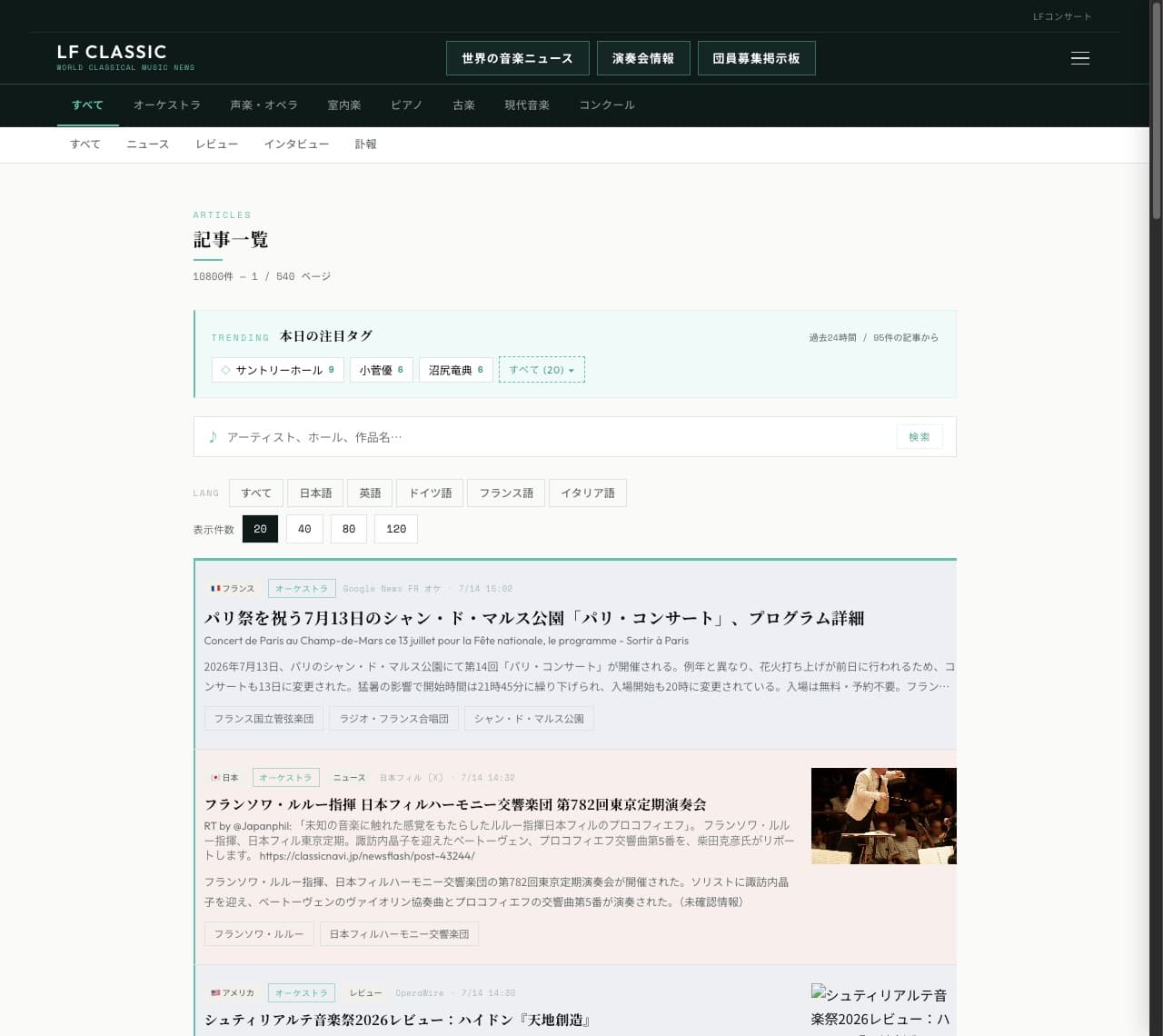This screenshot has height=1036, width=1163.
Task: Click the 小菅優 trending tag
Action: click(x=382, y=370)
